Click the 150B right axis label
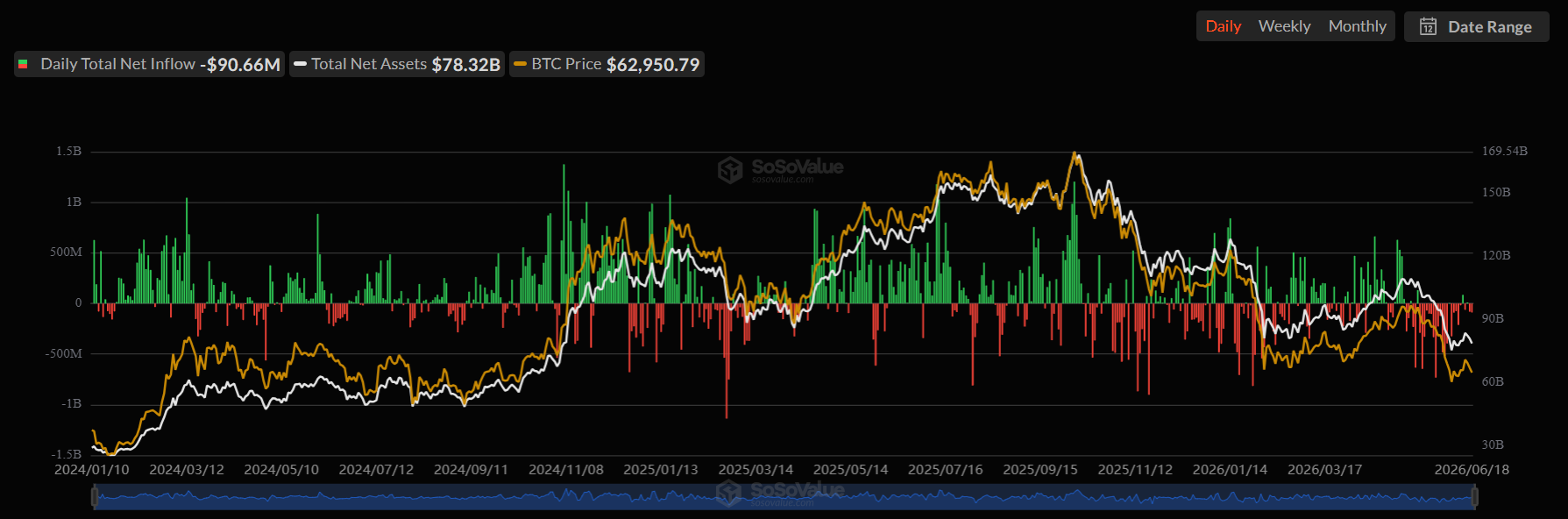 [x=1496, y=192]
